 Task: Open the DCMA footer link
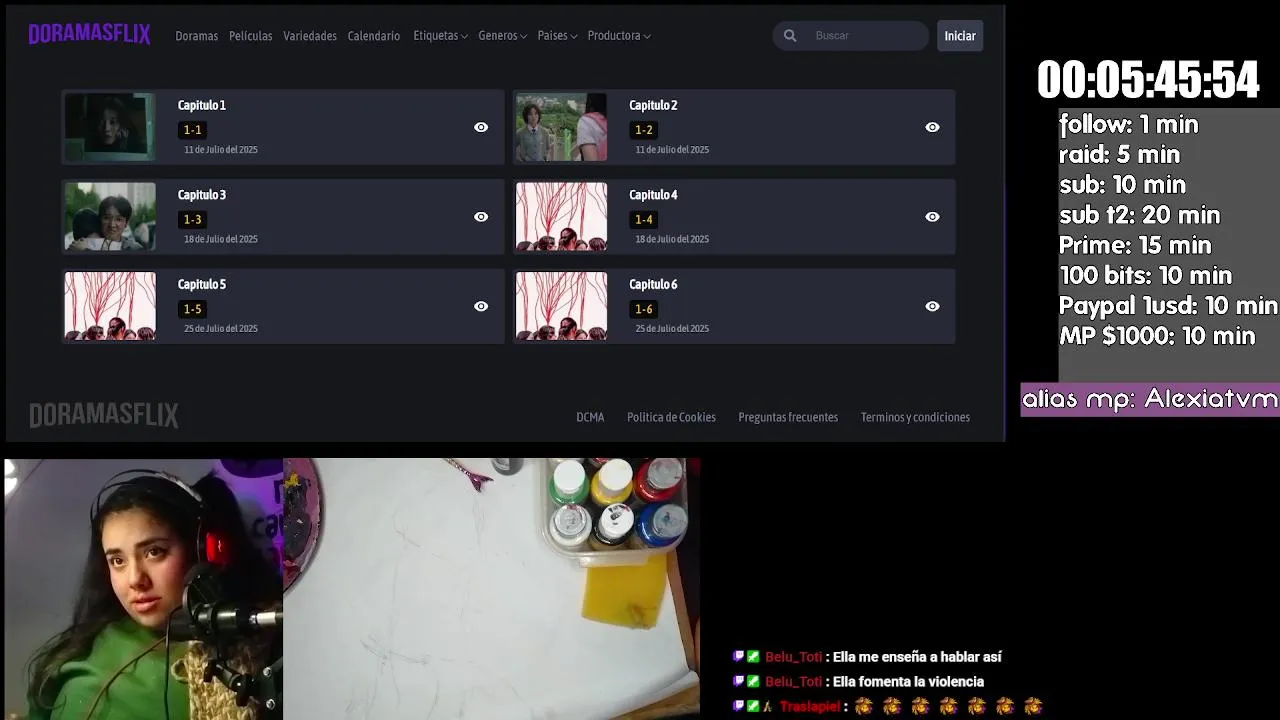[590, 417]
